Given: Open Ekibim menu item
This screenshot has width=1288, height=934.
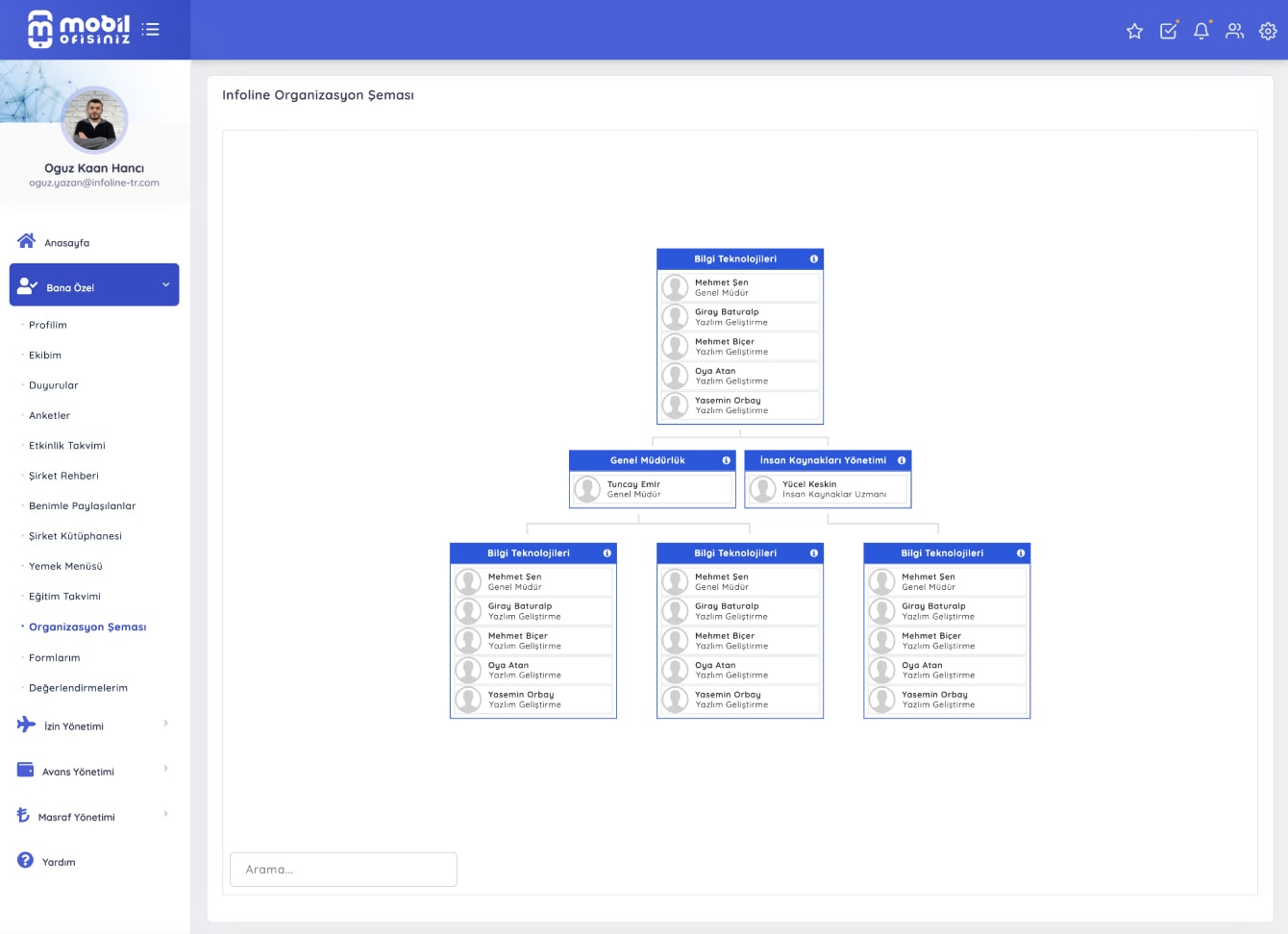Looking at the screenshot, I should click(x=45, y=355).
